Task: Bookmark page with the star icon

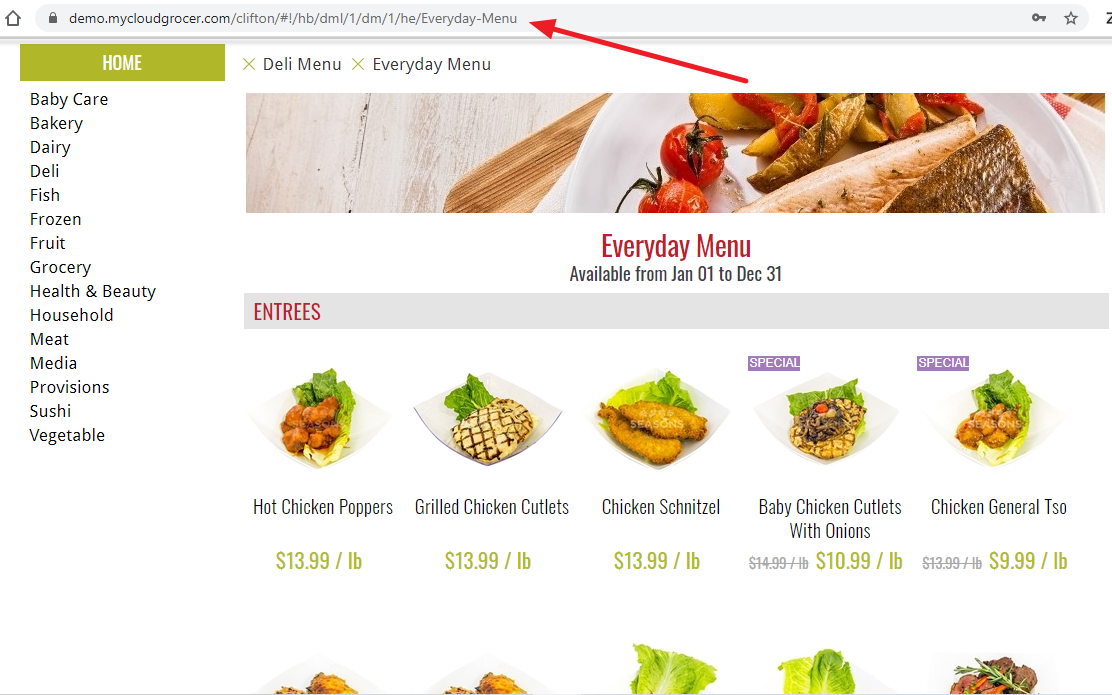Action: [1071, 18]
